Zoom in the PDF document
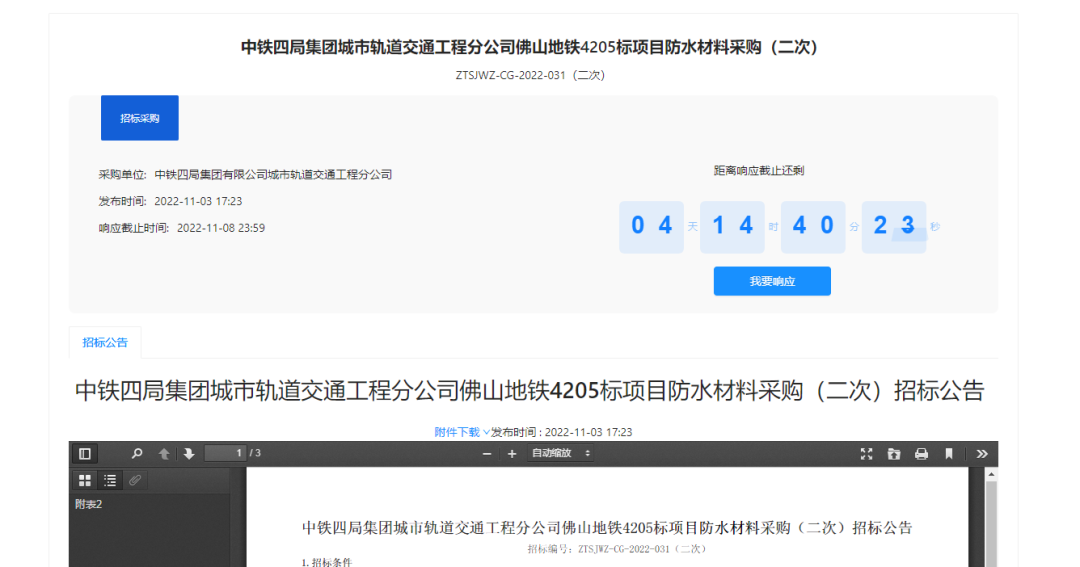Screen dimensions: 1080x567 click(512, 454)
